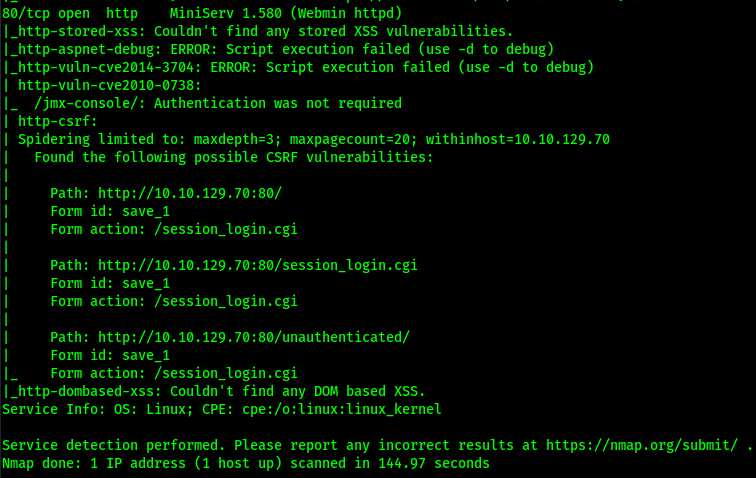The width and height of the screenshot is (756, 478).
Task: Click the Found possible CSRF vulnerabilities line
Action: pos(234,157)
